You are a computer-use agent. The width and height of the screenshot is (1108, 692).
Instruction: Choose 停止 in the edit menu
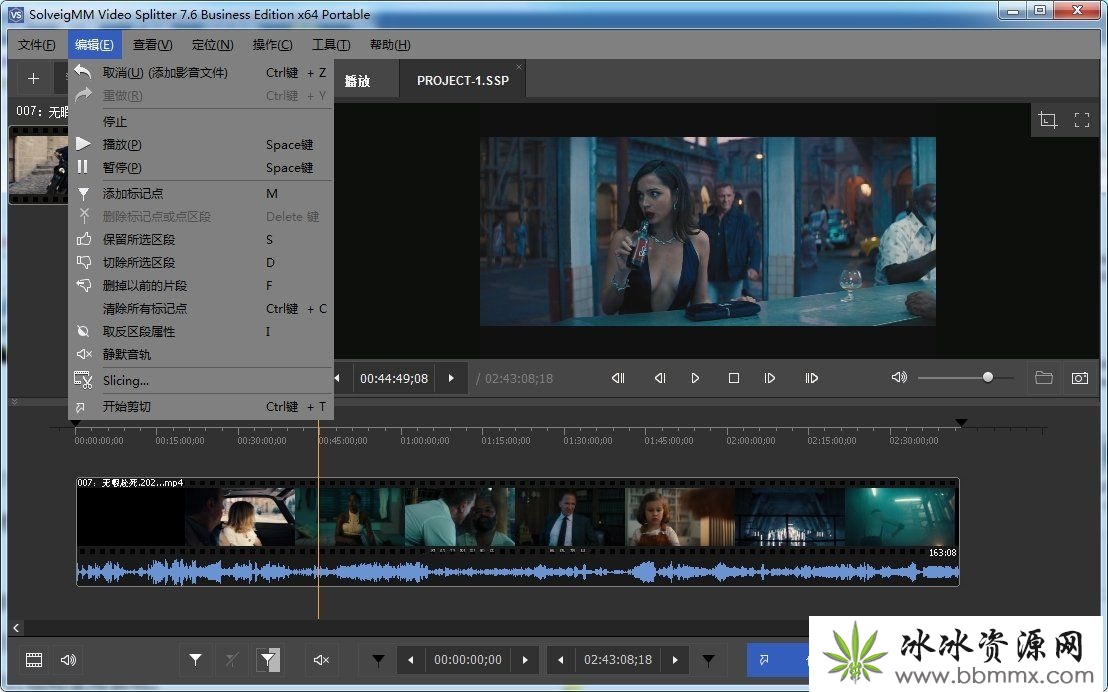pos(201,122)
